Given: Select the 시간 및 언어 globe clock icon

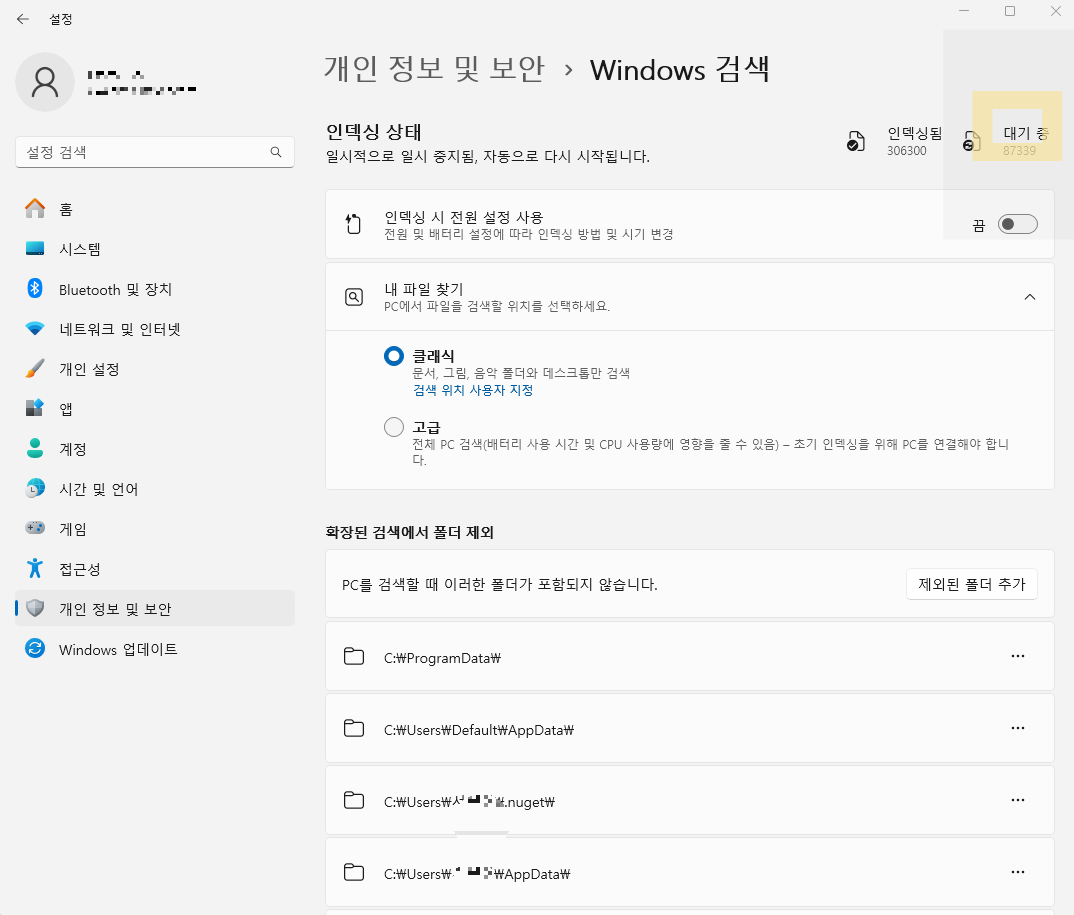Looking at the screenshot, I should click(35, 488).
